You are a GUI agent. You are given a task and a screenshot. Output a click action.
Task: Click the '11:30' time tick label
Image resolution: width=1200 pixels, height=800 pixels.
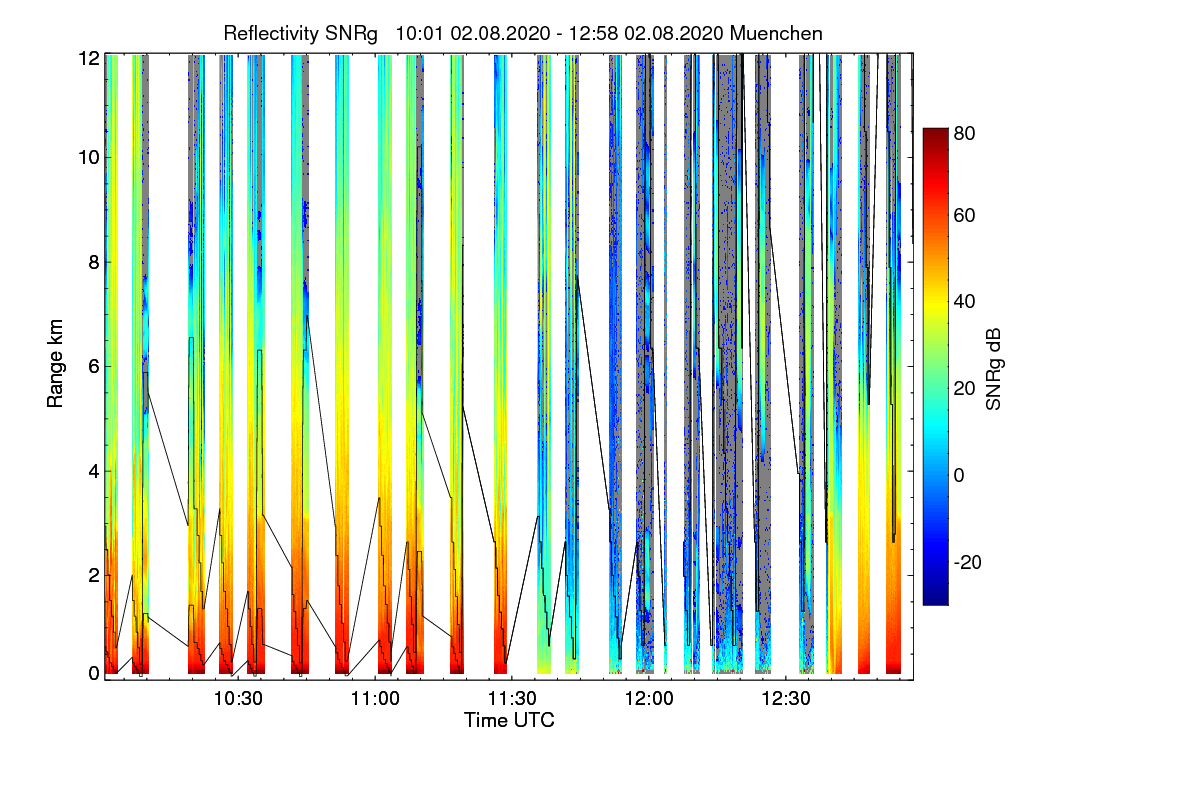pyautogui.click(x=512, y=698)
